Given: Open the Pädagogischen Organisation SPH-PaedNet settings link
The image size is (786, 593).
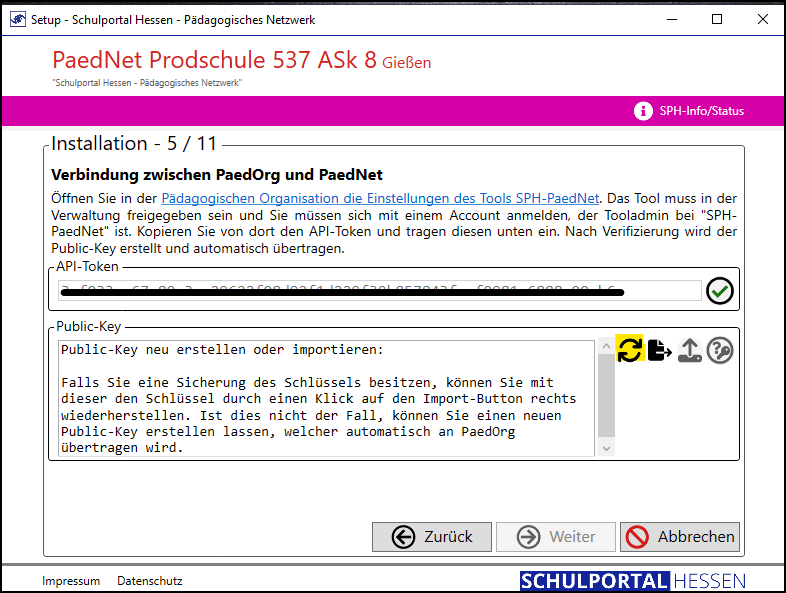Looking at the screenshot, I should click(380, 199).
